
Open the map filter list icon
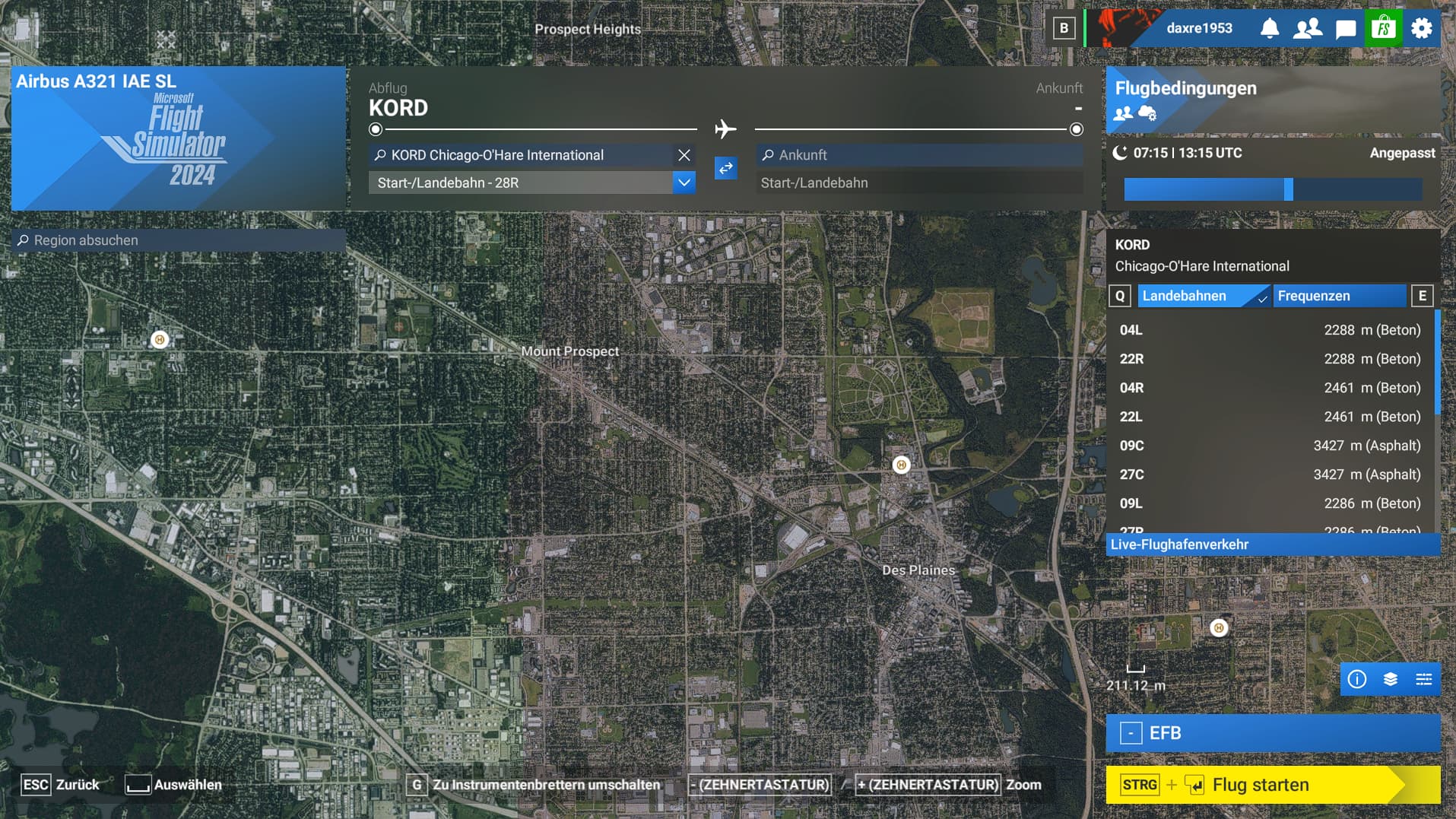(1423, 679)
